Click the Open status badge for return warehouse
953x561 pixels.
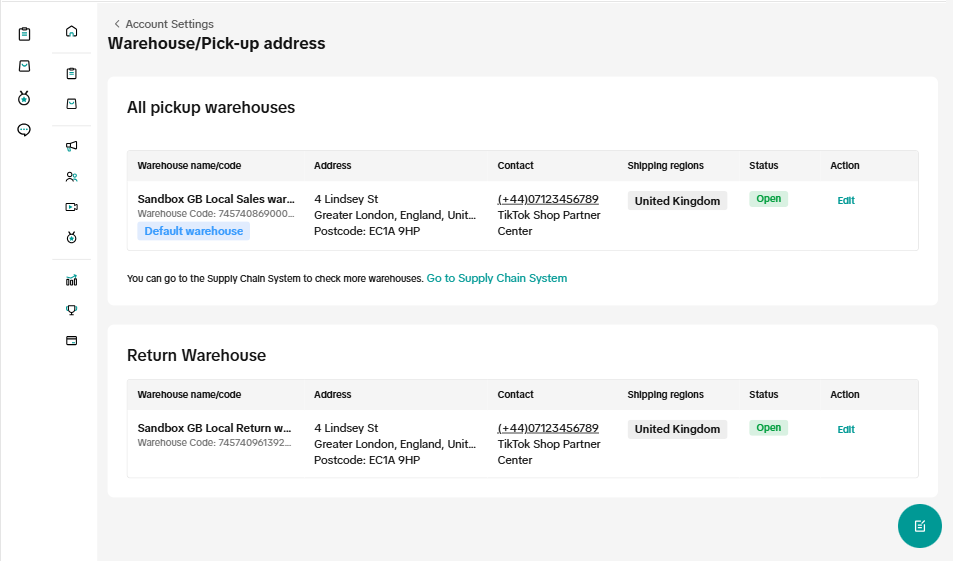(x=768, y=428)
